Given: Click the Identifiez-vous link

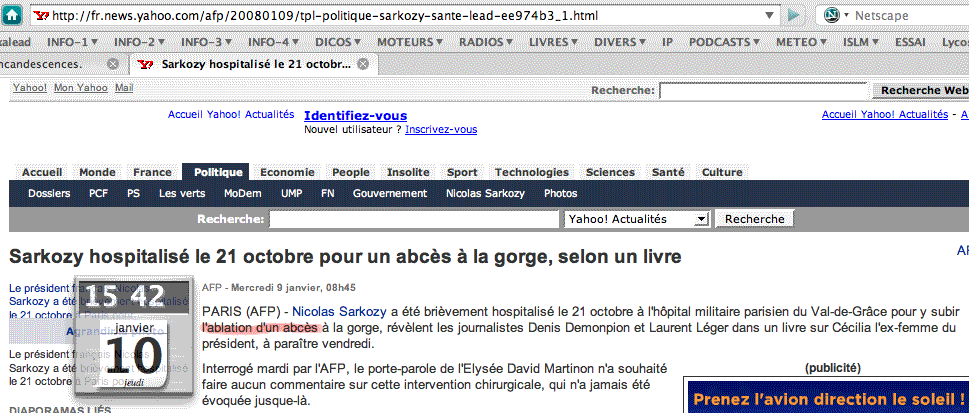Looking at the screenshot, I should point(355,116).
